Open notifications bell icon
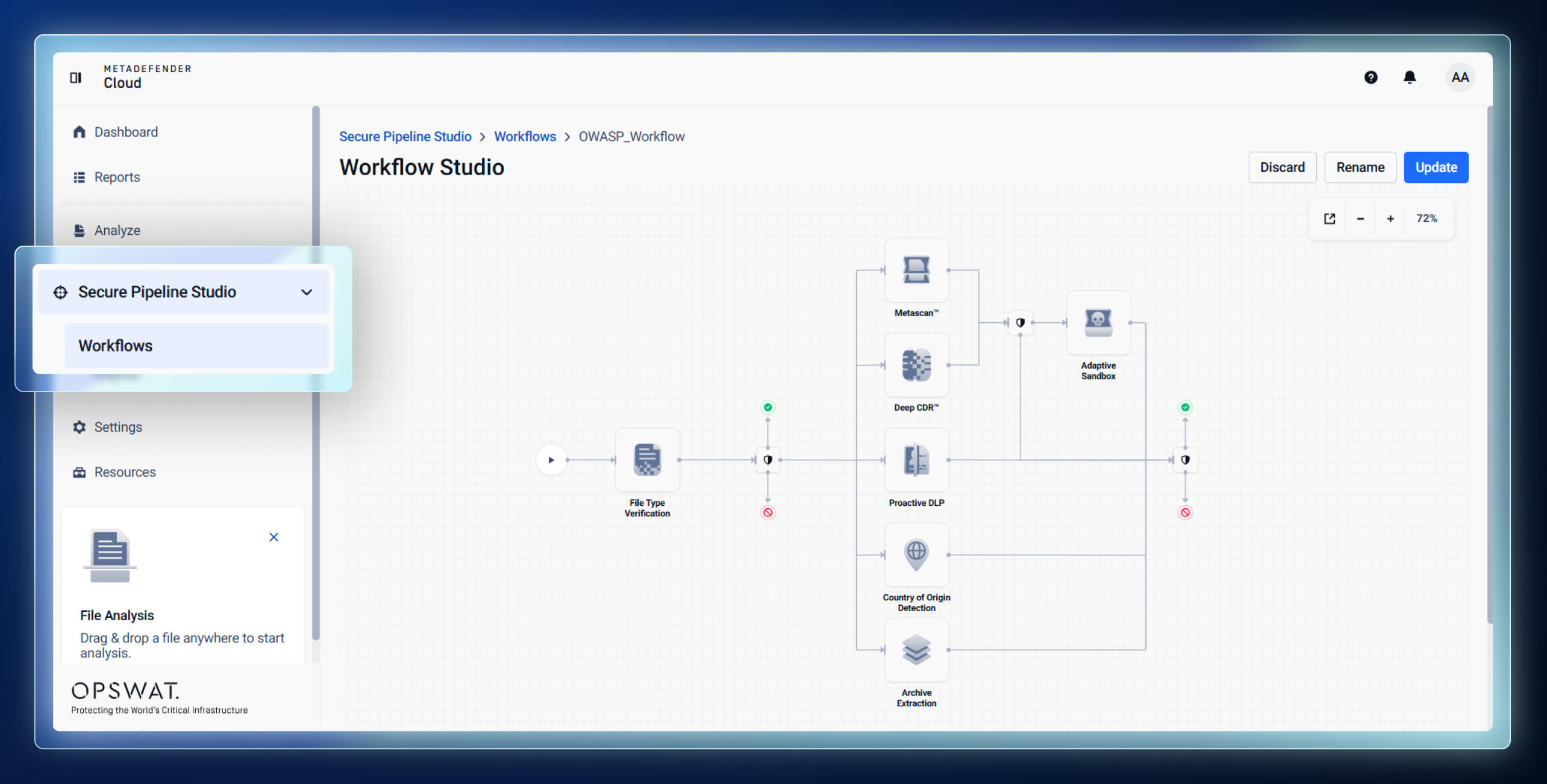Screen dimensions: 1547x784 pyautogui.click(x=1409, y=77)
